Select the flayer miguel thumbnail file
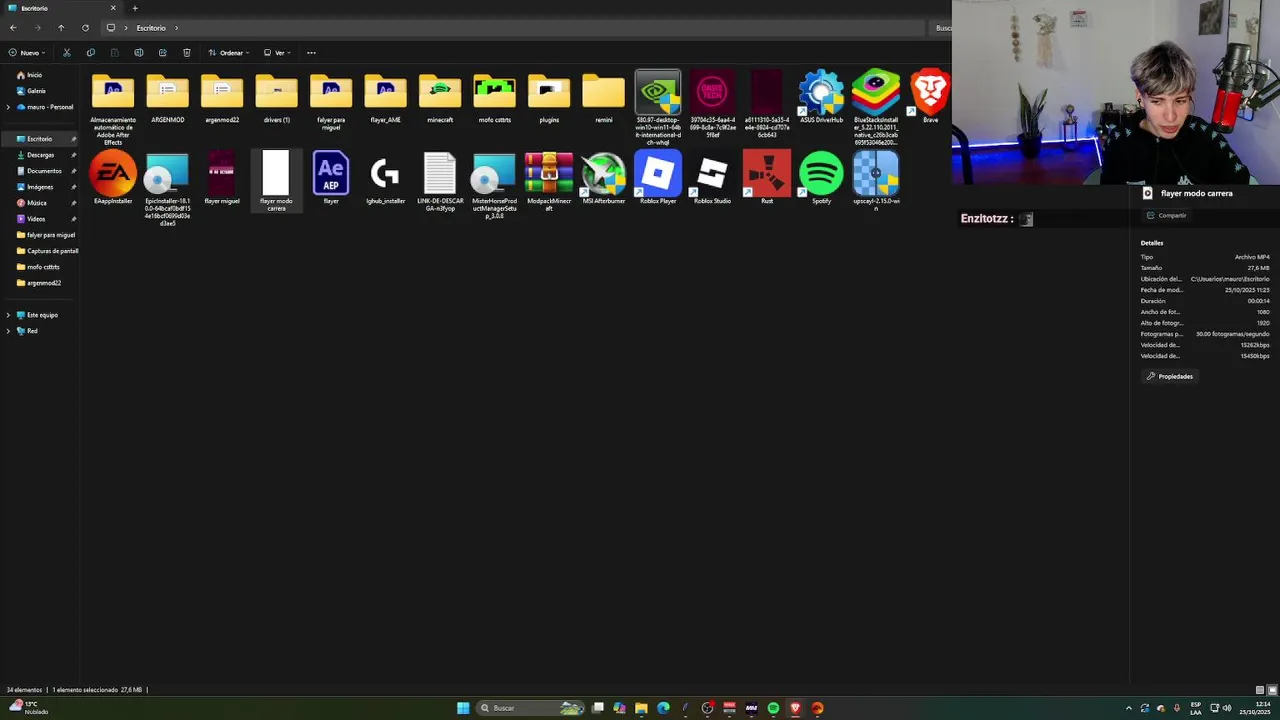This screenshot has height=720, width=1280. click(222, 178)
